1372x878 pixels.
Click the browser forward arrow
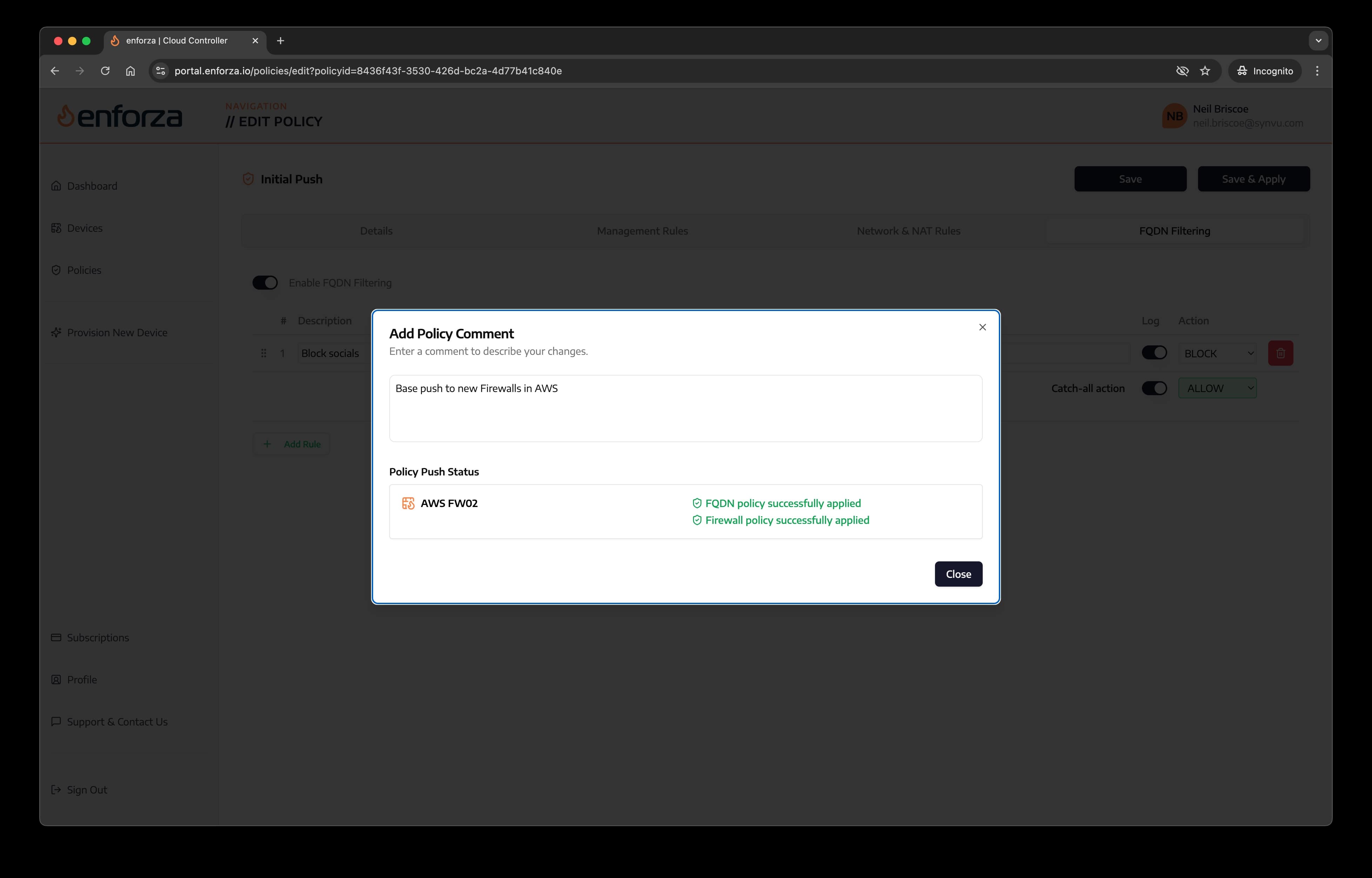click(80, 71)
